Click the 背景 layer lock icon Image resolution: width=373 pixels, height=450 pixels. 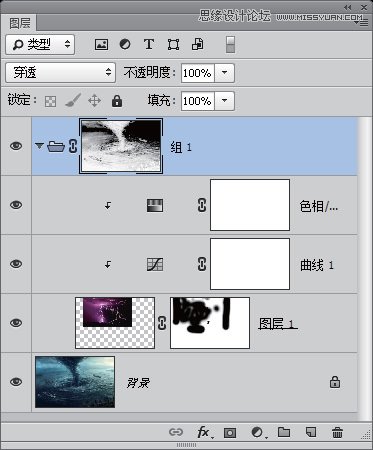[335, 382]
